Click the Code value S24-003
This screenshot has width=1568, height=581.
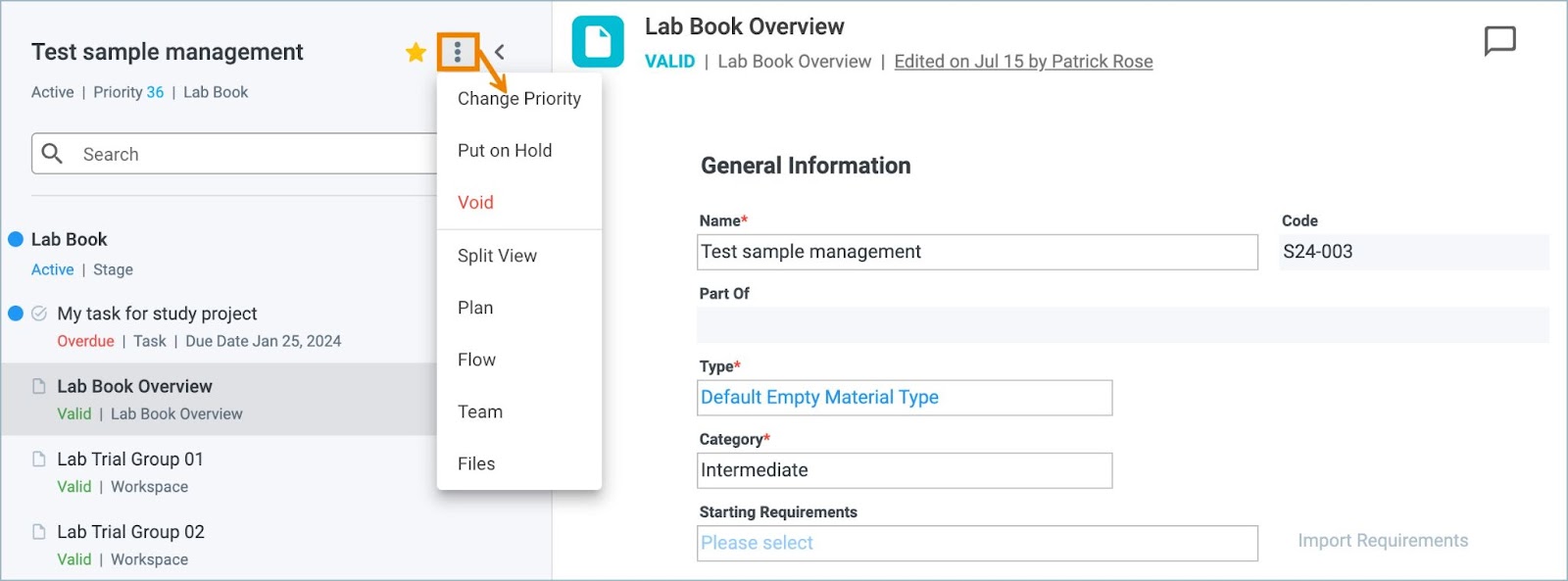1317,252
